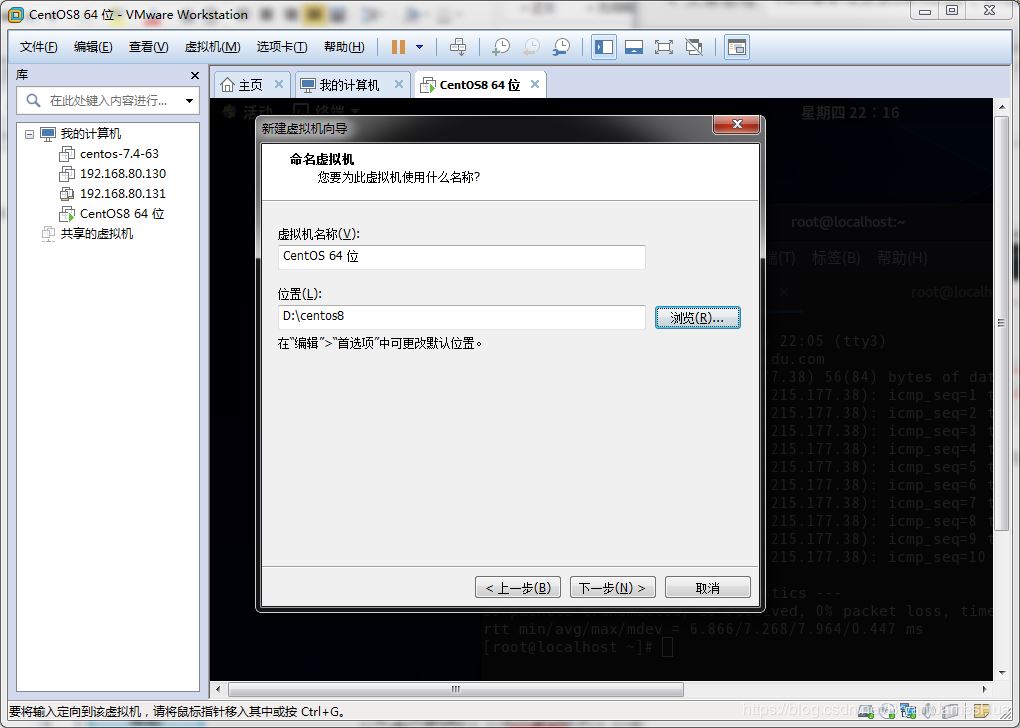
Task: Expand the 我的计算机 tree node
Action: 31,133
